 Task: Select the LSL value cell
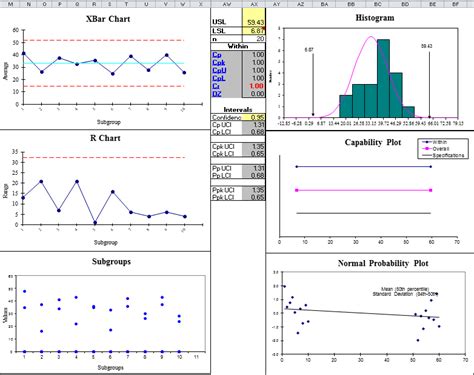254,31
